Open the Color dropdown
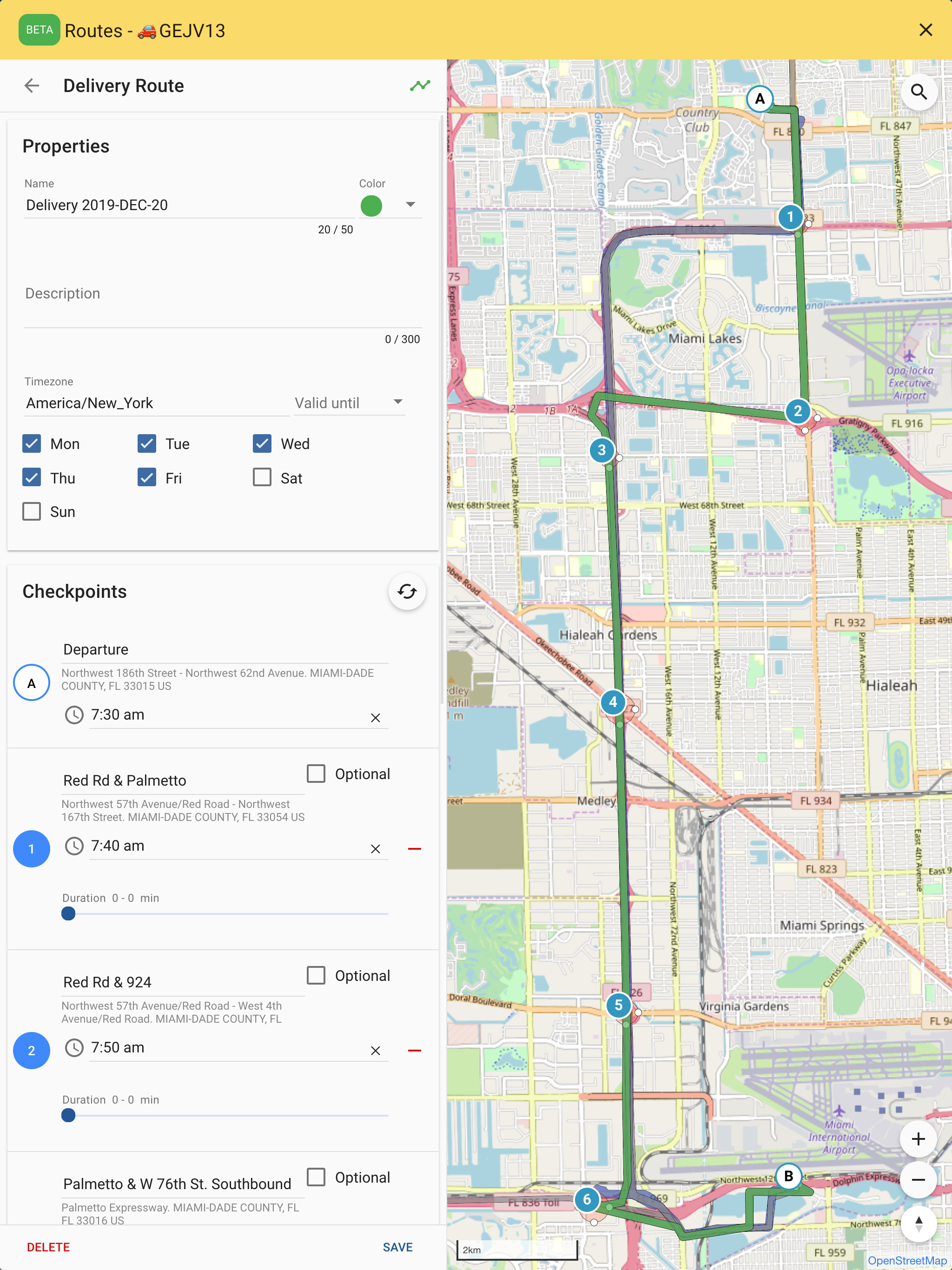Viewport: 952px width, 1270px height. (x=410, y=205)
